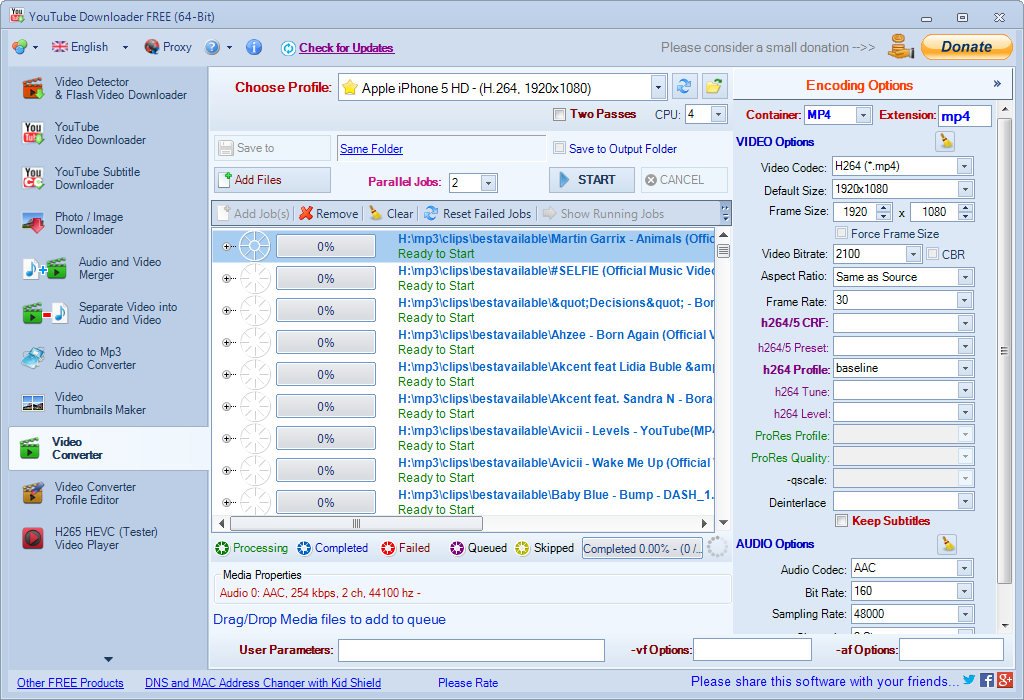Click the Donate button
The width and height of the screenshot is (1024, 700).
click(x=967, y=47)
